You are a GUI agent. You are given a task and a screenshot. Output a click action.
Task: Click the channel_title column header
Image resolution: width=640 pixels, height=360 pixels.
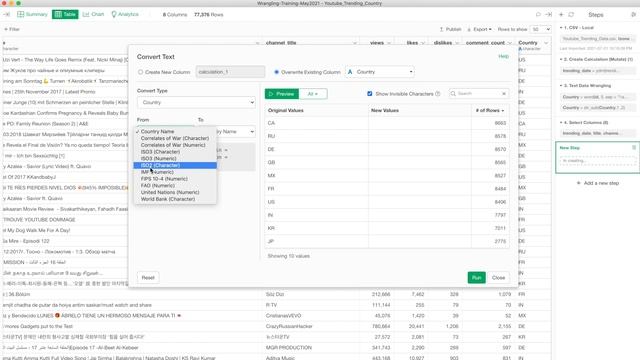[x=281, y=43]
